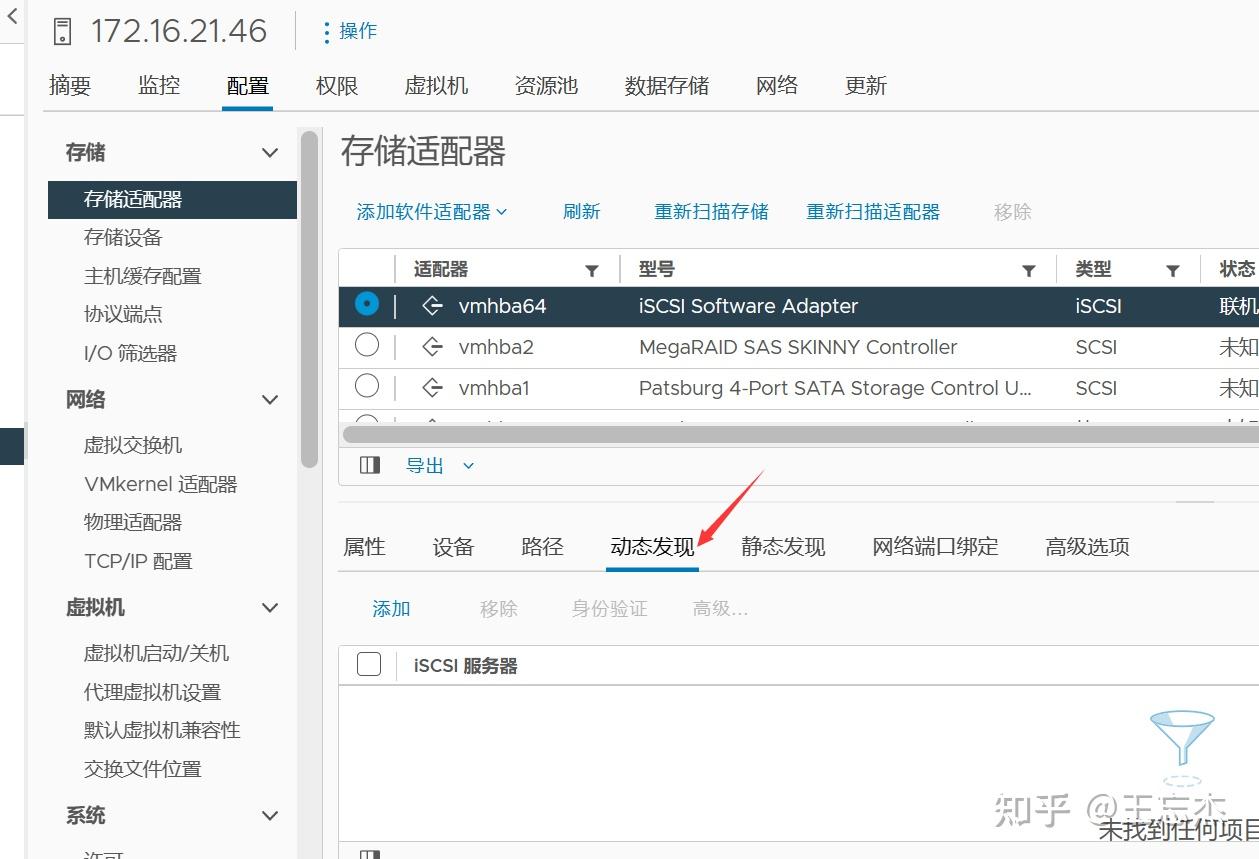The image size is (1259, 859).
Task: Open the filter icon on the 类型 column
Action: tap(1173, 269)
